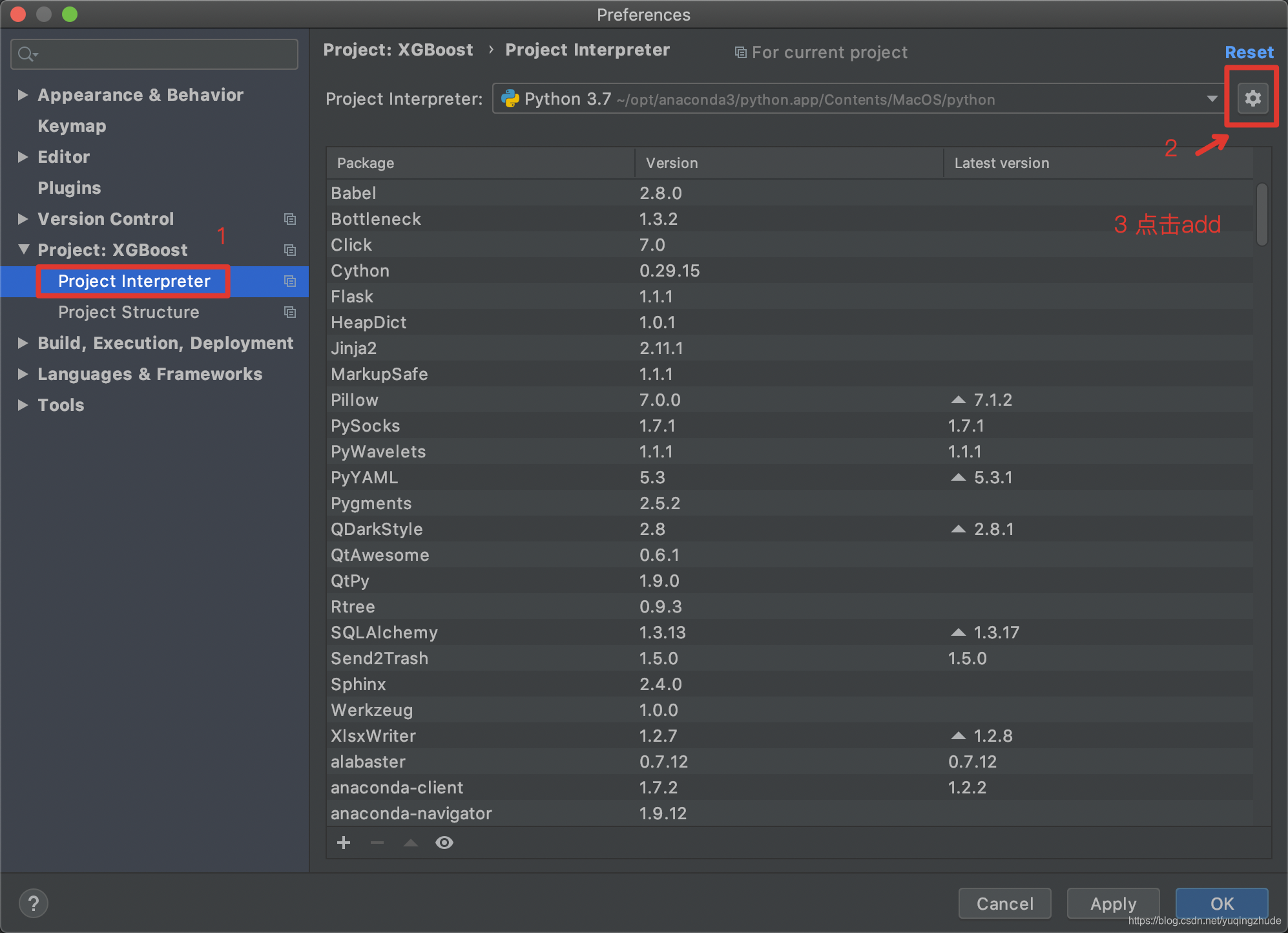Click the project-level icon beside Project Interpreter
The width and height of the screenshot is (1288, 933).
(x=290, y=281)
